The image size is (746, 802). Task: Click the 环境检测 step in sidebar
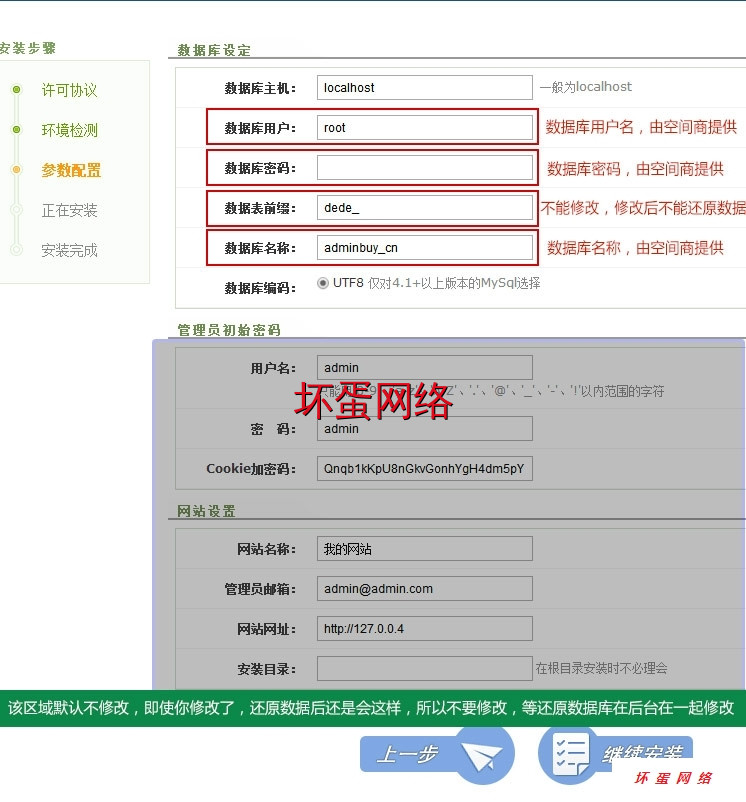pyautogui.click(x=69, y=130)
